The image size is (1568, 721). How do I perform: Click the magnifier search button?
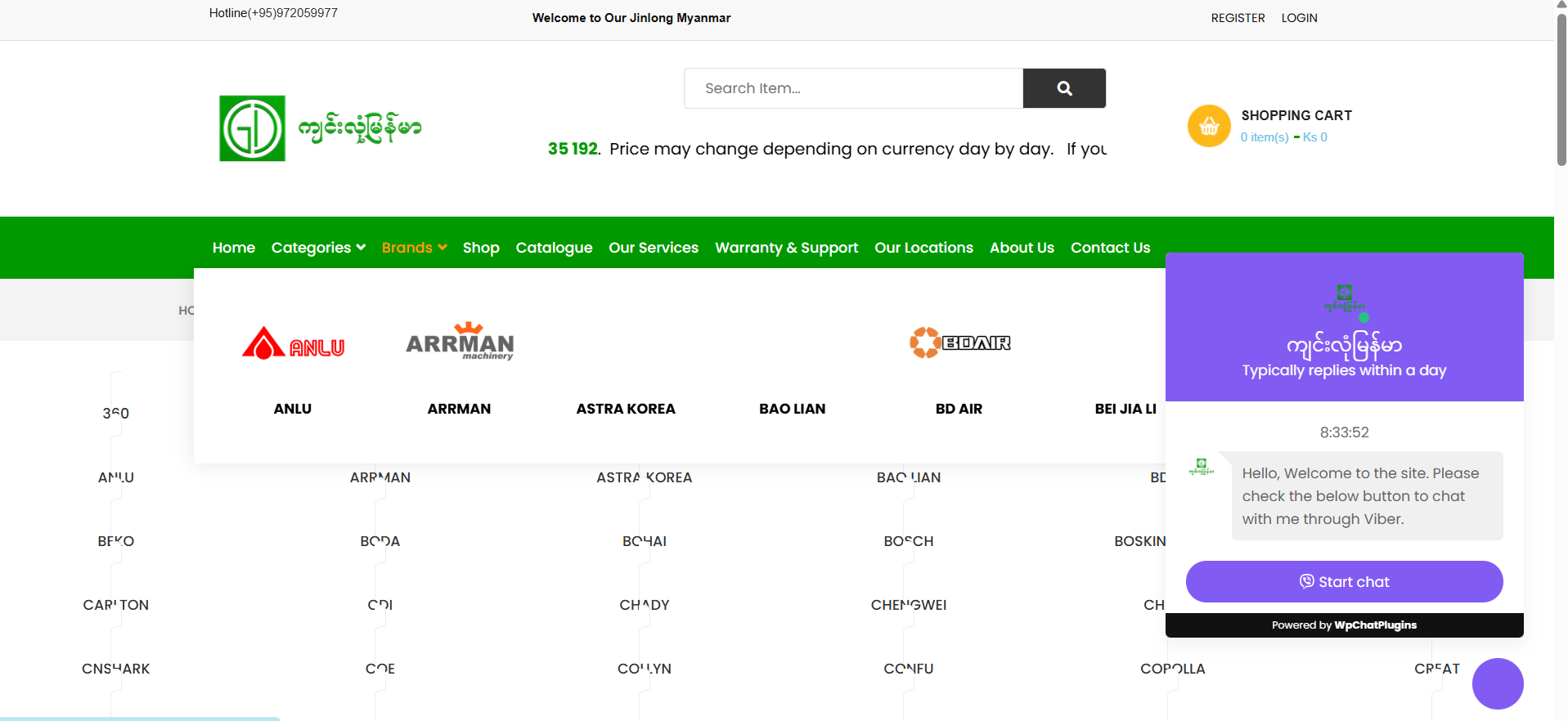(1063, 88)
